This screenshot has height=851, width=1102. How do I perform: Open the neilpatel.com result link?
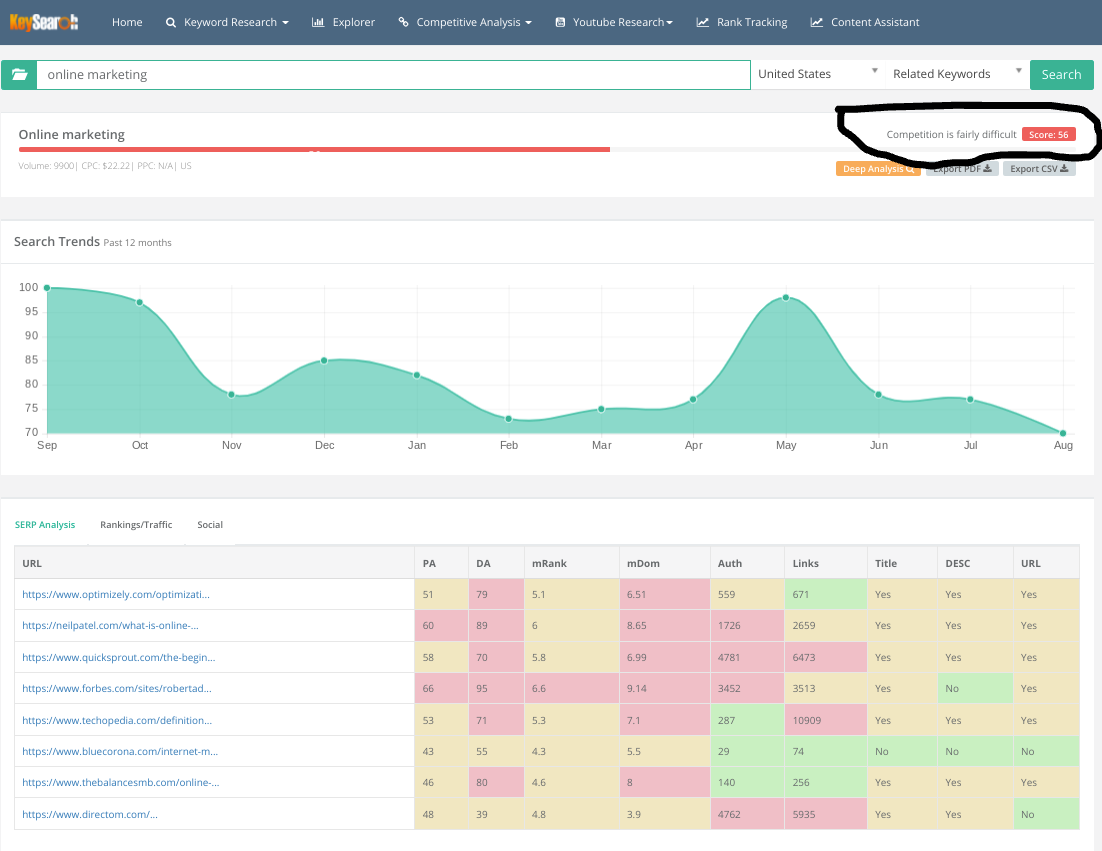pyautogui.click(x=110, y=626)
